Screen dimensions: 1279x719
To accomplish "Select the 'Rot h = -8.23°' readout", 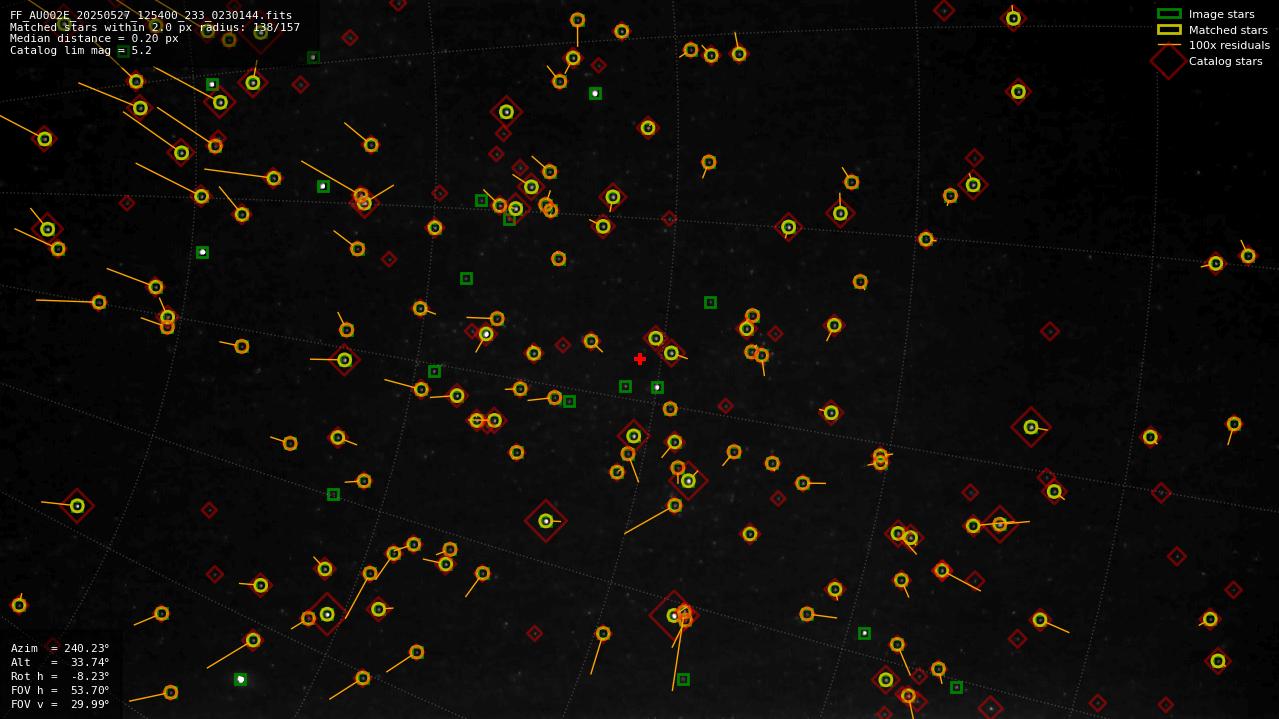I will click(x=60, y=676).
